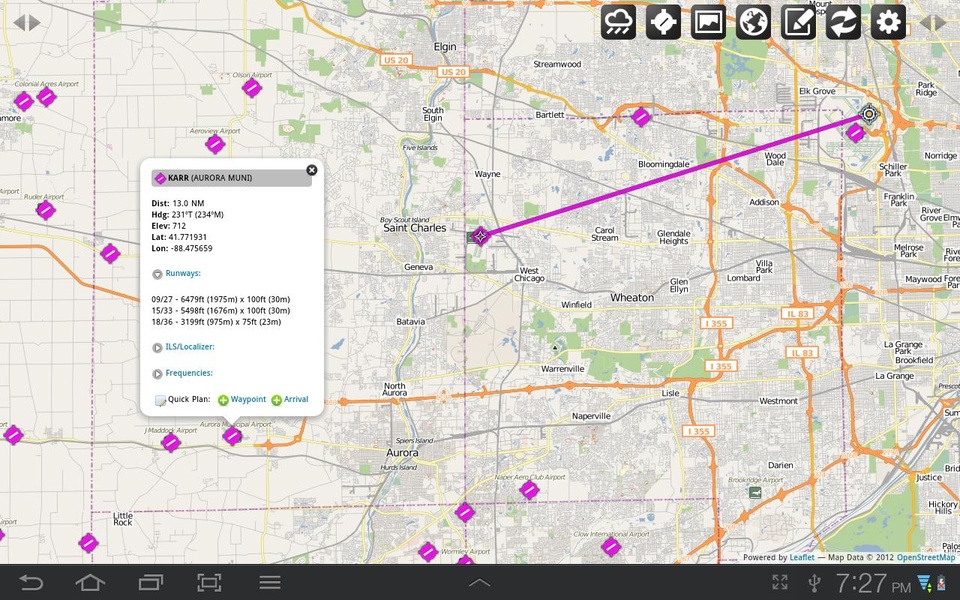The width and height of the screenshot is (960, 600).
Task: Add KARR as Waypoint
Action: [242, 400]
